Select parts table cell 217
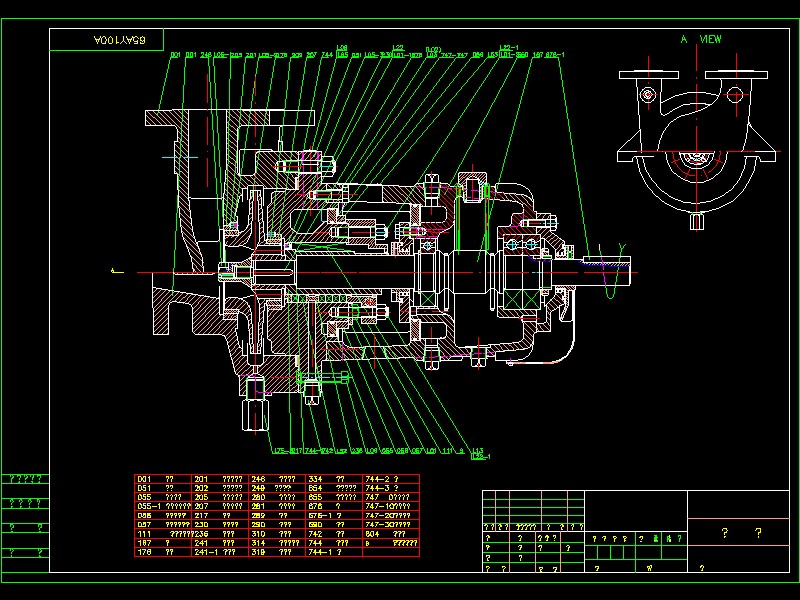 click(x=221, y=515)
